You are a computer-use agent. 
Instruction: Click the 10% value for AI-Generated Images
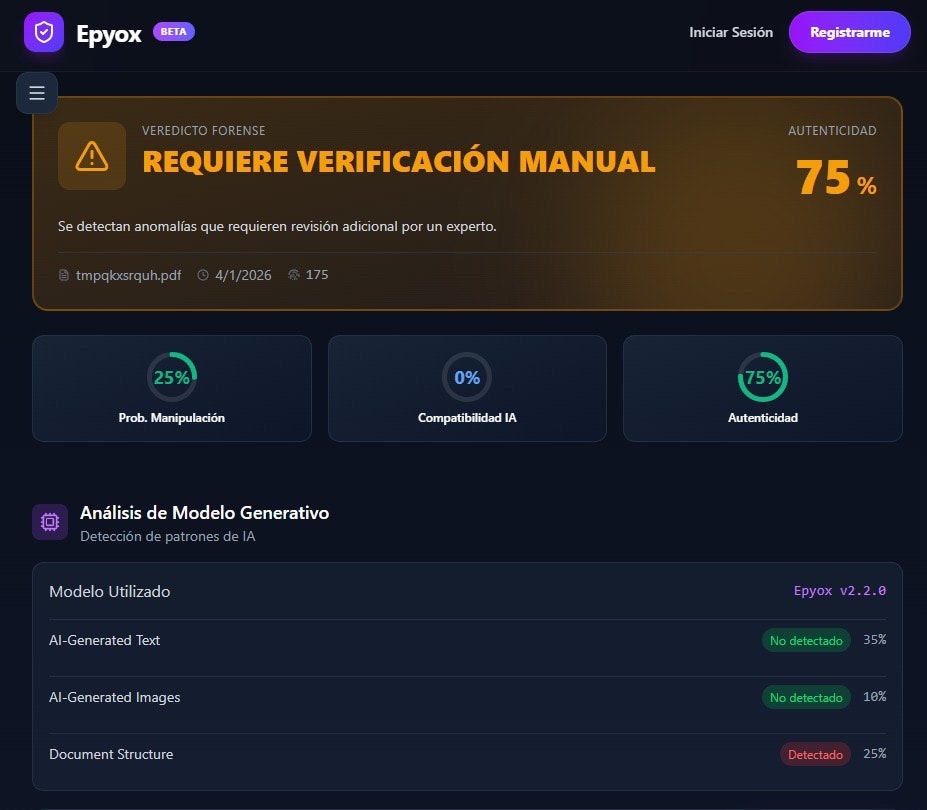click(874, 696)
